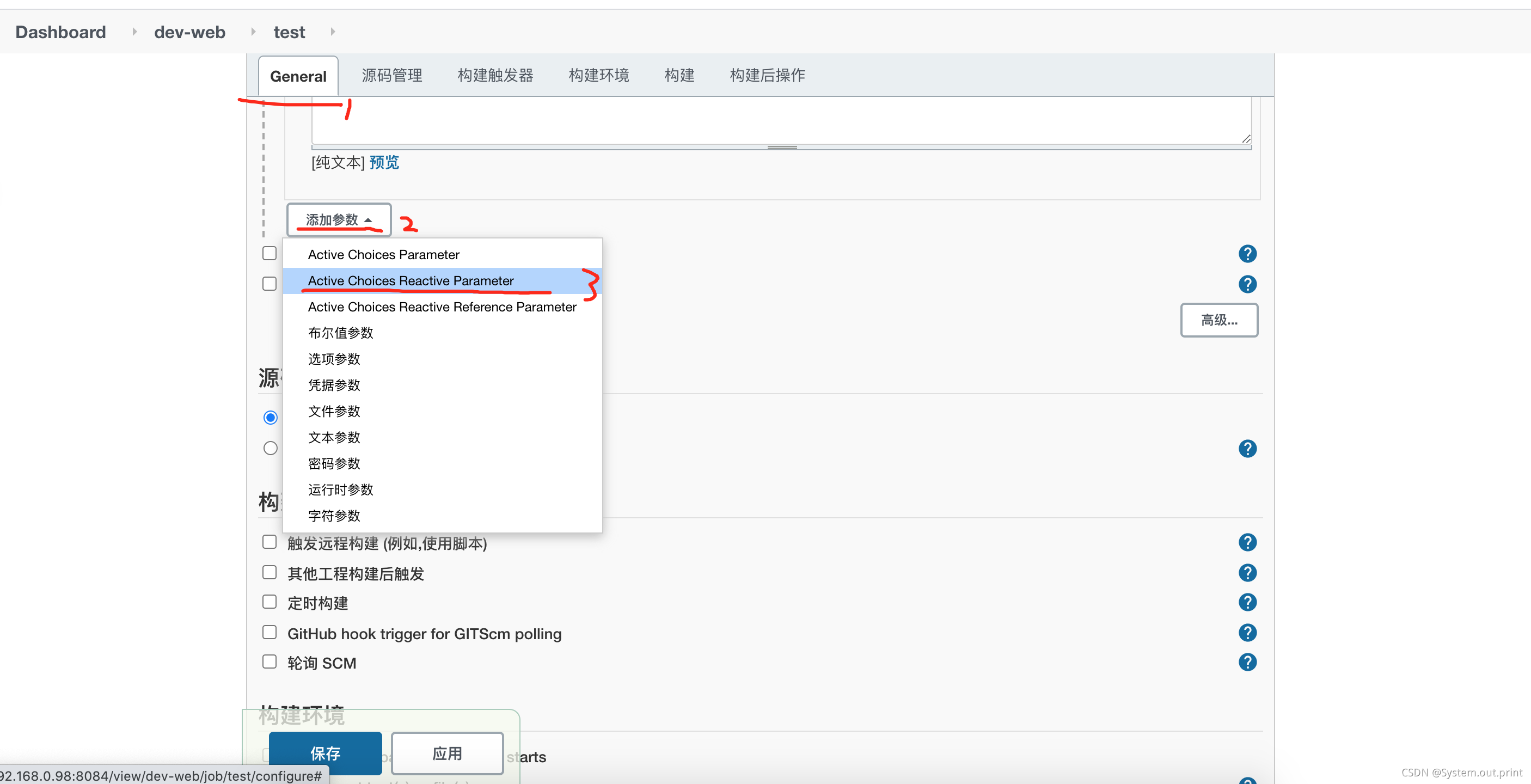Click help icon in source management section

[1247, 449]
